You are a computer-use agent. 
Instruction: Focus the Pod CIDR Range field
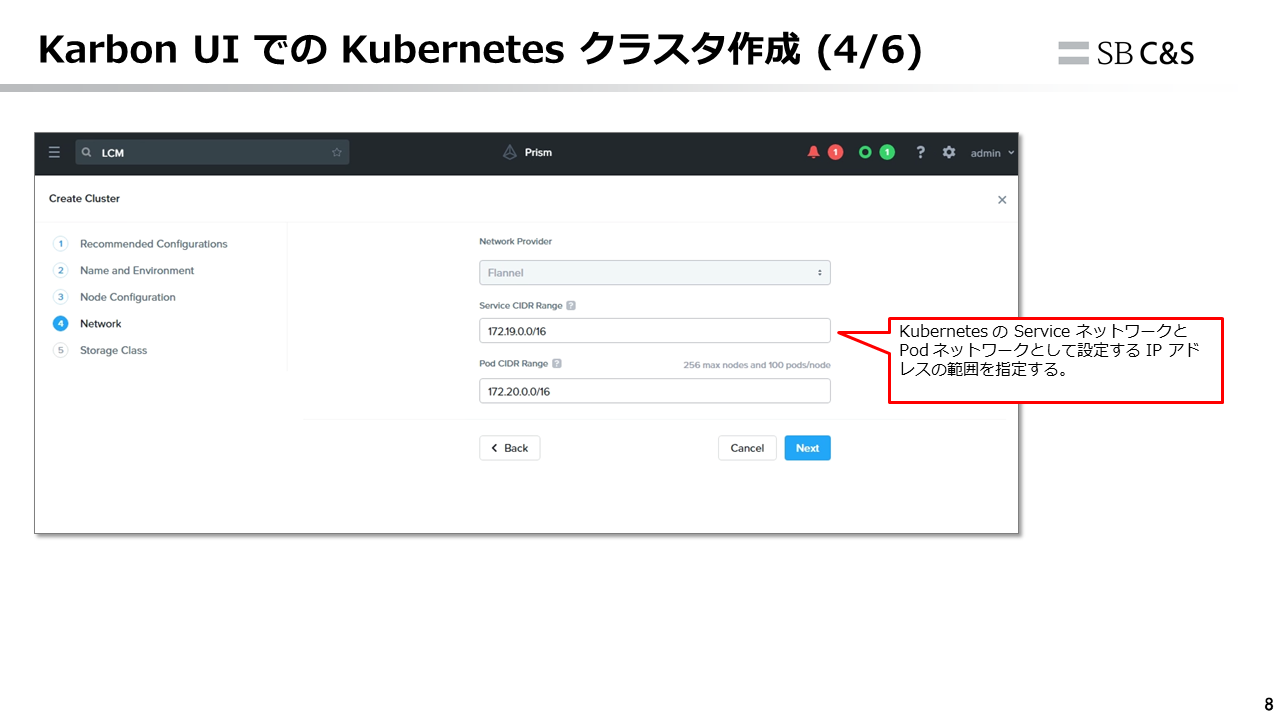pyautogui.click(x=655, y=391)
